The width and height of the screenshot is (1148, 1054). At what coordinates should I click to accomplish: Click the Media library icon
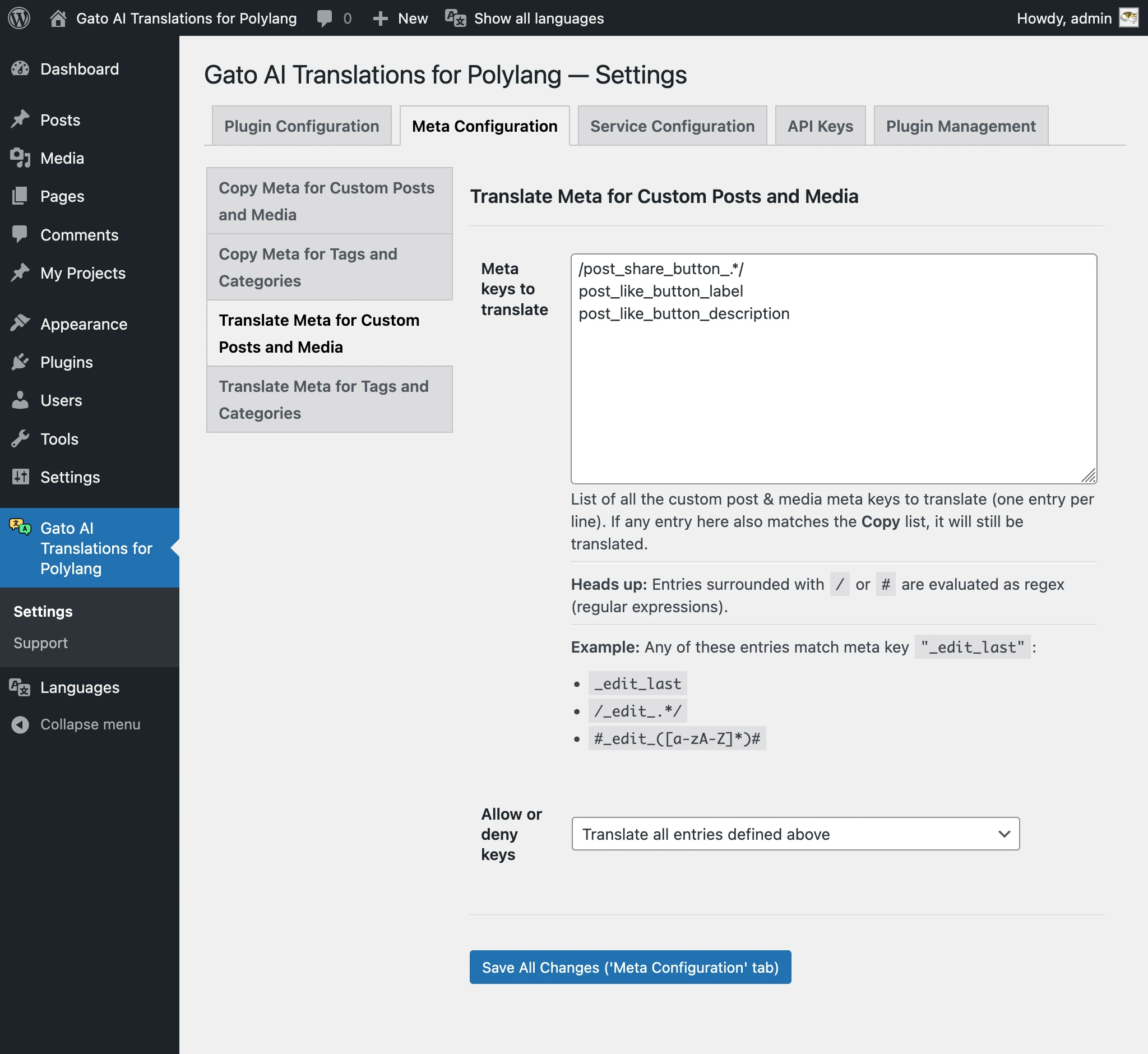tap(20, 158)
